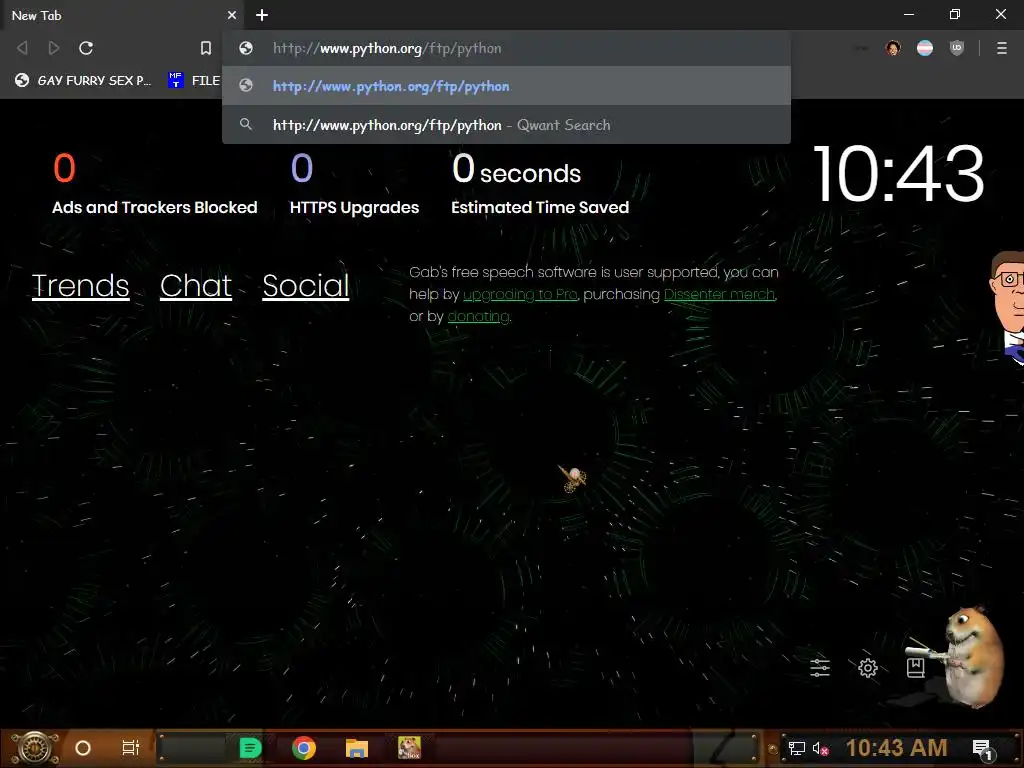The height and width of the screenshot is (768, 1024).
Task: Bookmark this page with the bookmark icon
Action: tap(206, 48)
